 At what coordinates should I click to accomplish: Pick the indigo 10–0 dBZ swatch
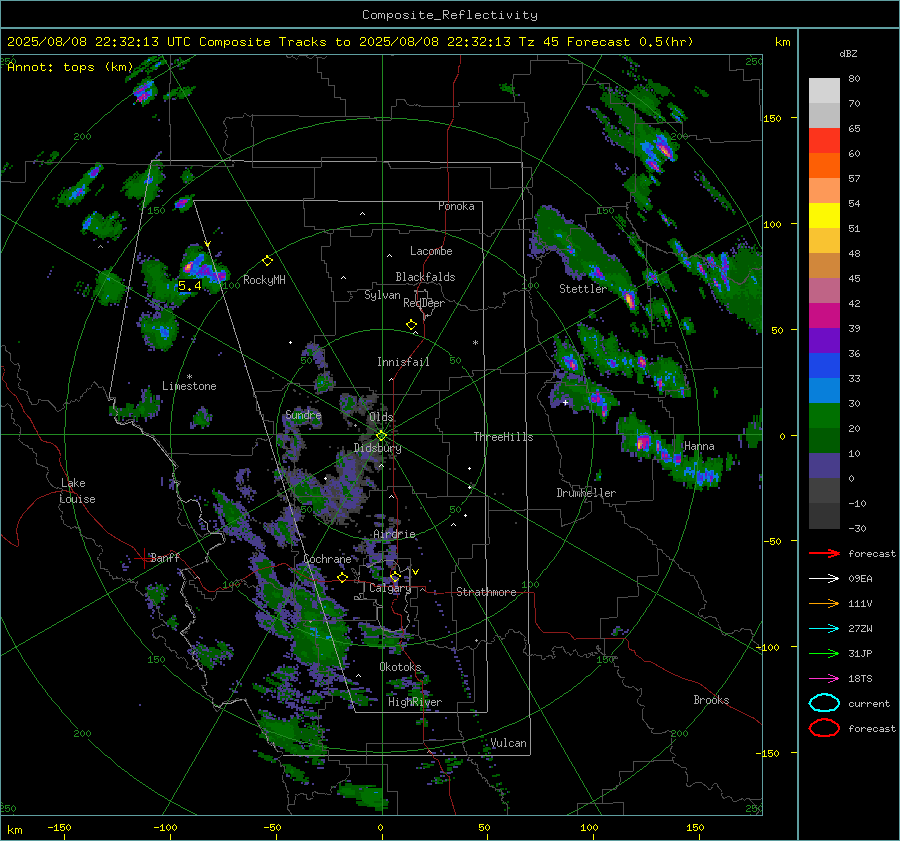[x=824, y=466]
